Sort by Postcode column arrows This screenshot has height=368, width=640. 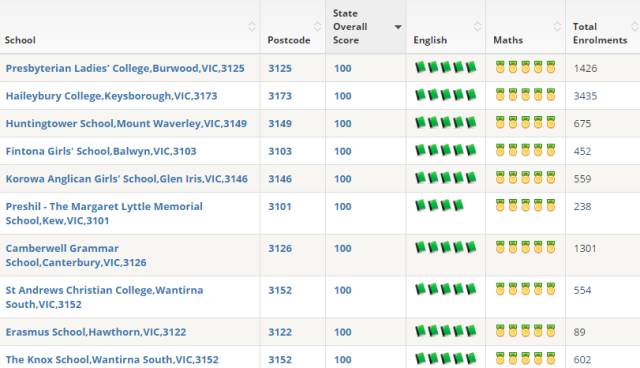coord(317,27)
